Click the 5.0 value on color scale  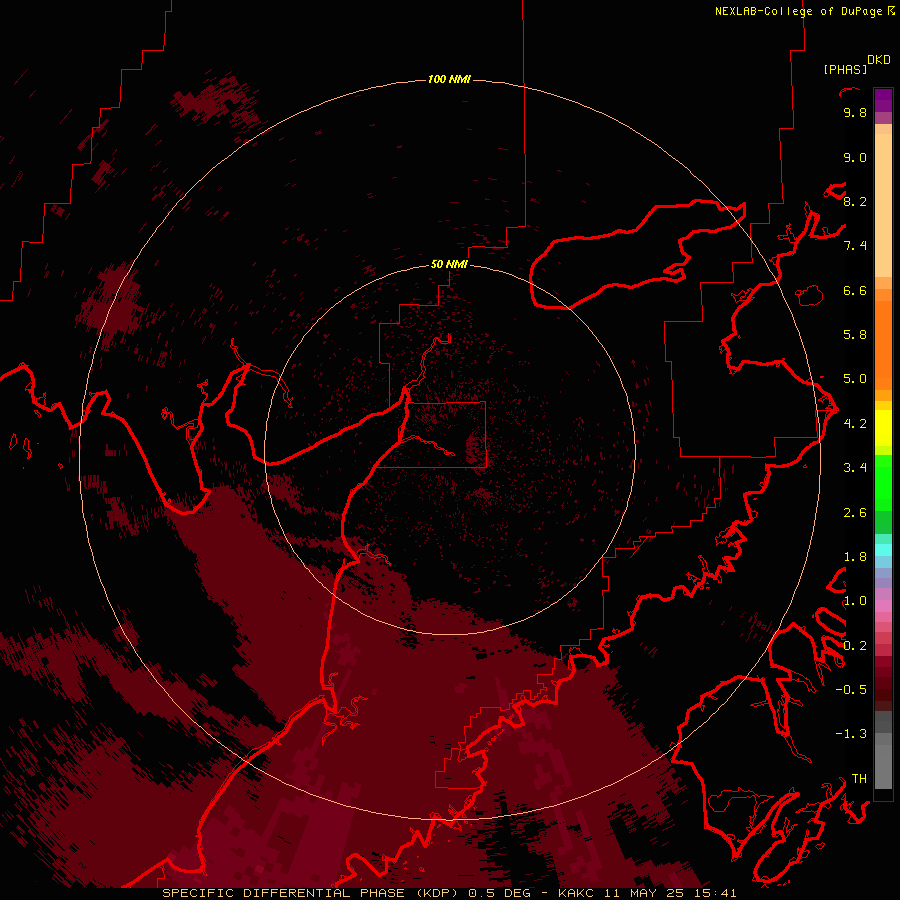(x=855, y=379)
